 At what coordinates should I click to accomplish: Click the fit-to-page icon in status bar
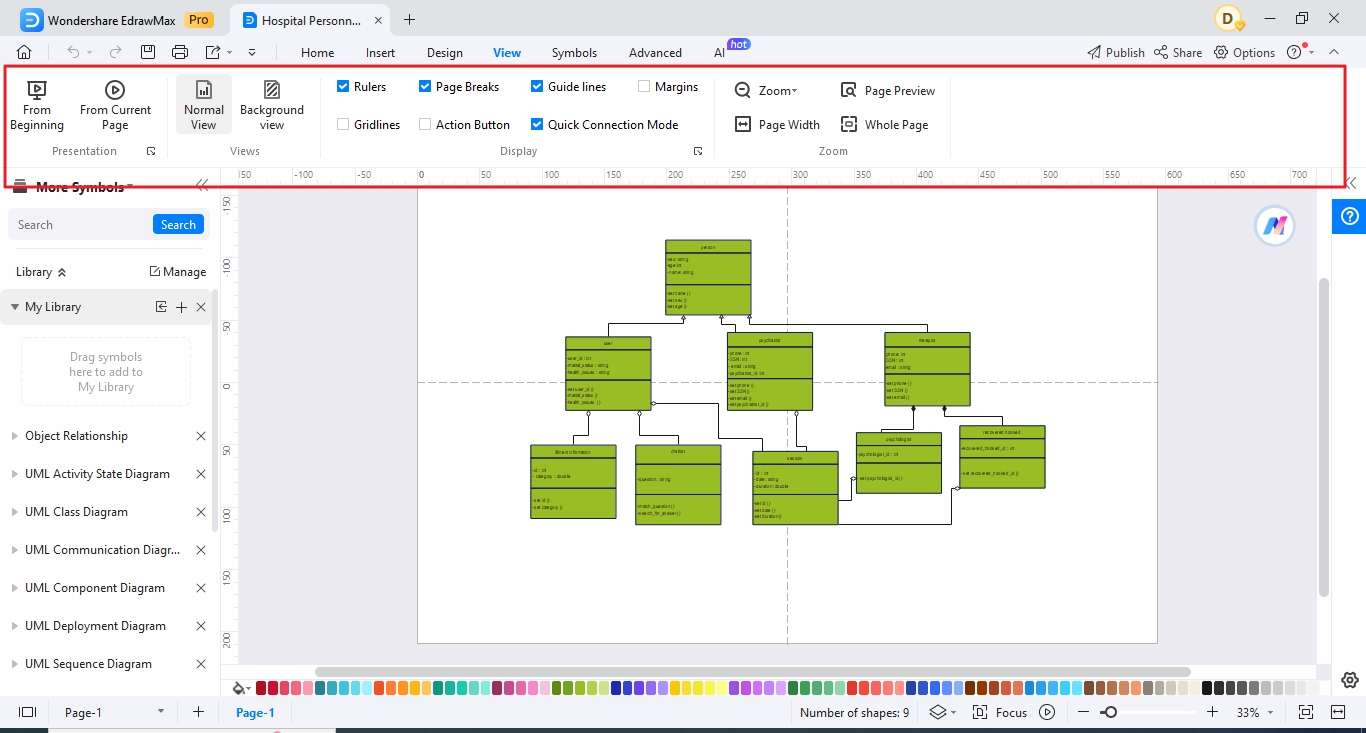pos(1305,712)
